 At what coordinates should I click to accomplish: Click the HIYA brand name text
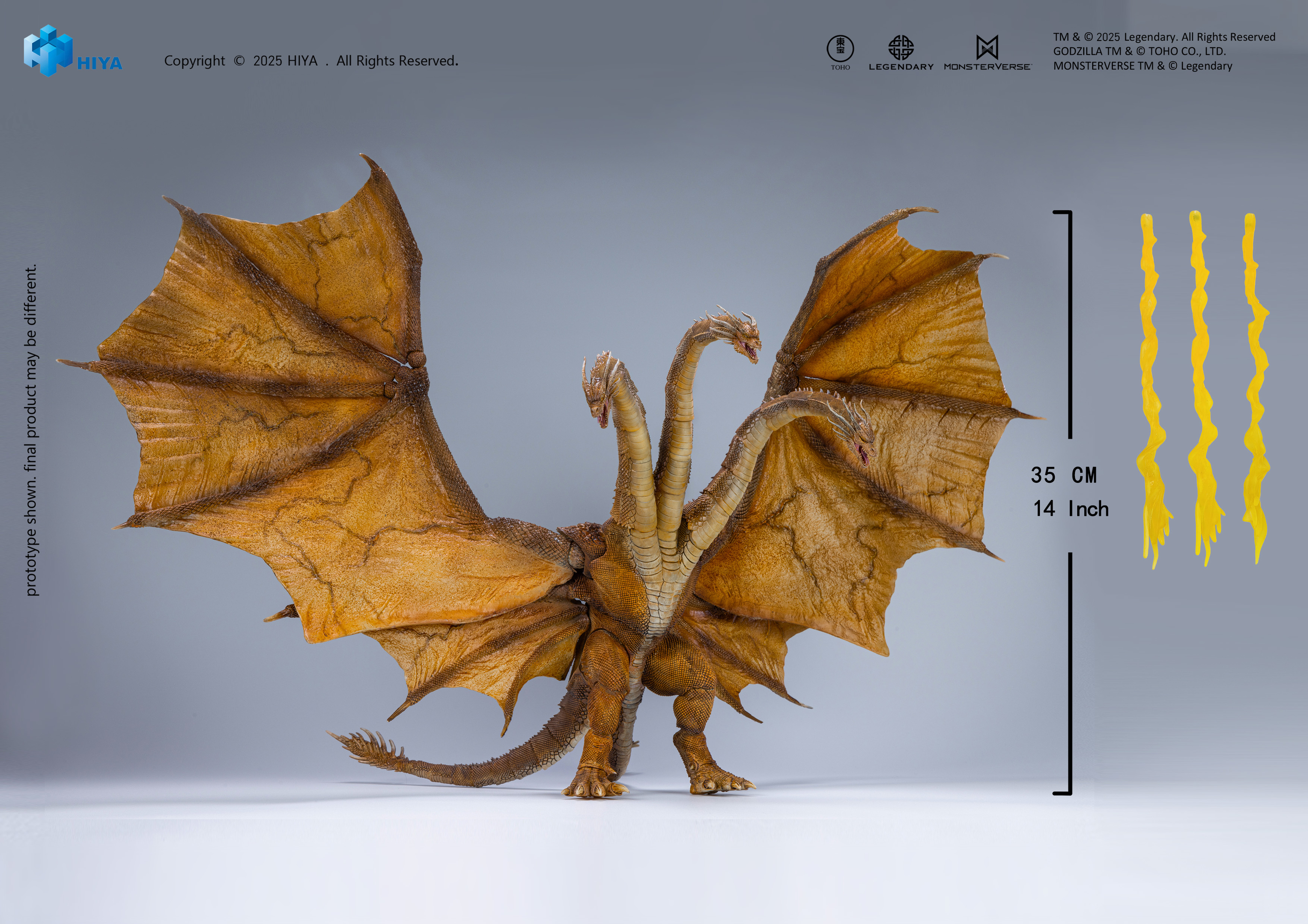(x=100, y=63)
